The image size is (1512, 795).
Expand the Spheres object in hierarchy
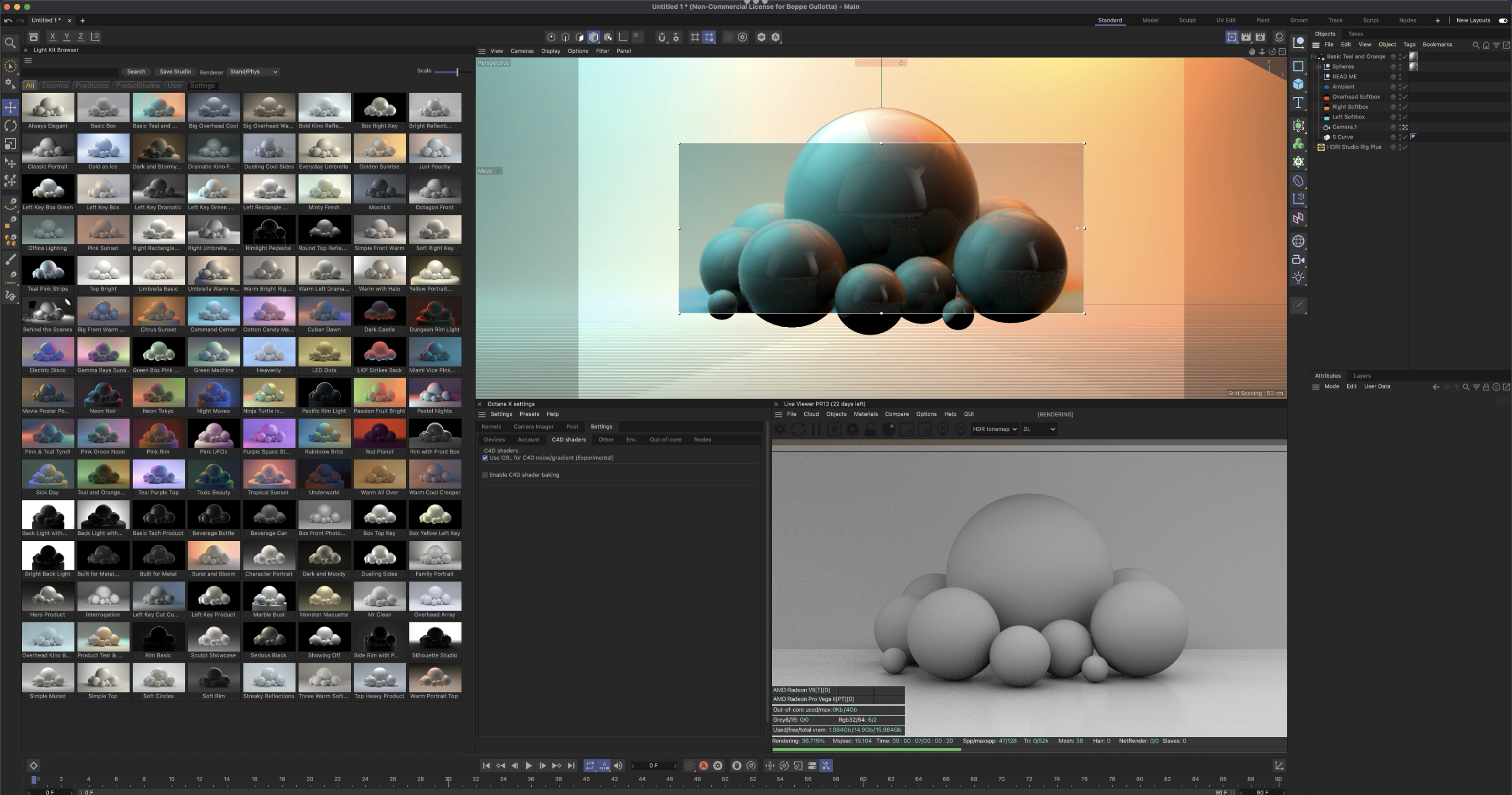1318,67
